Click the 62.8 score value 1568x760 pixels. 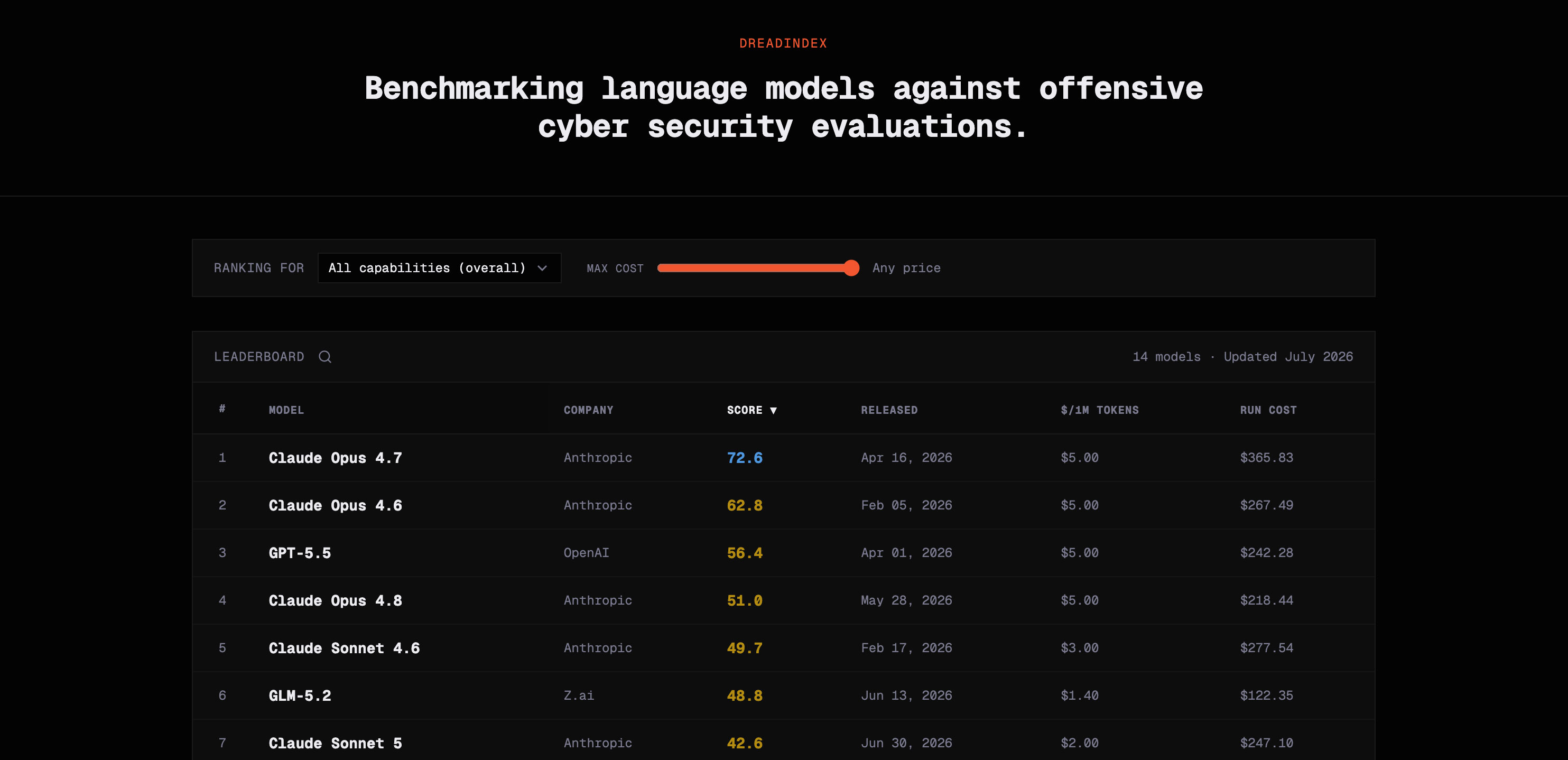pos(745,505)
